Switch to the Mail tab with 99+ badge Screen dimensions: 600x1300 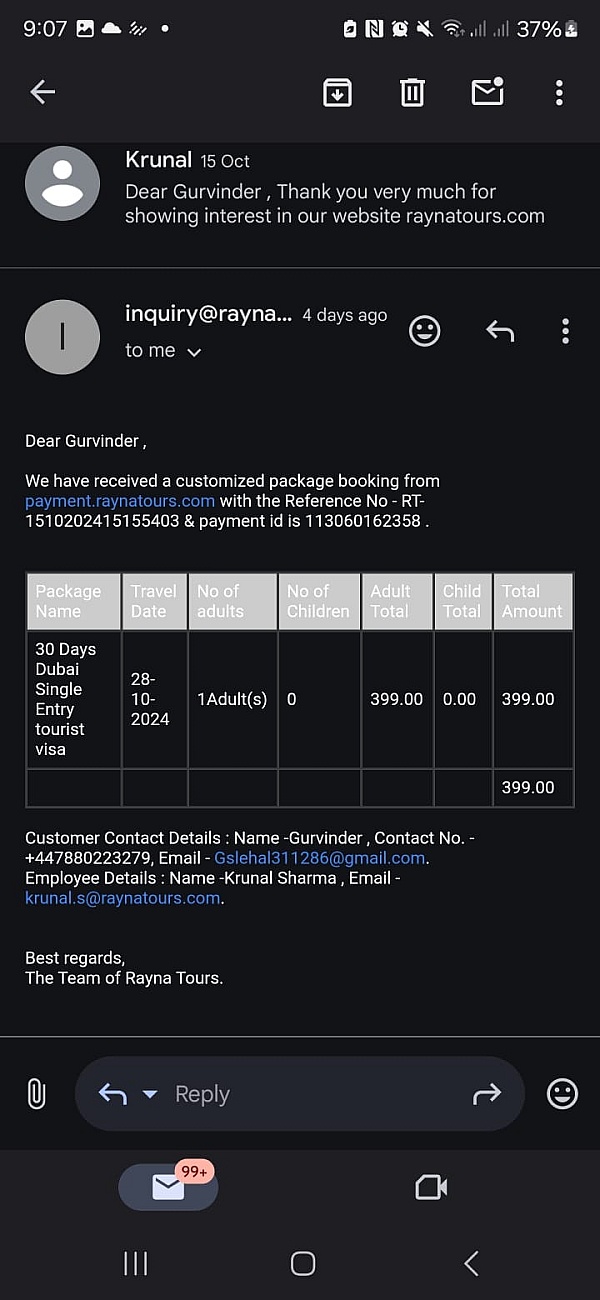168,1187
